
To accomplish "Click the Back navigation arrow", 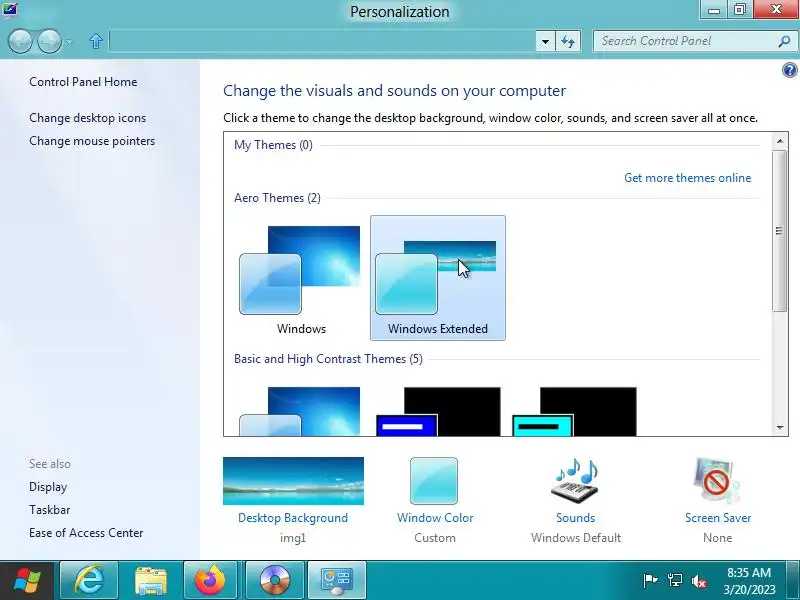I will [x=21, y=41].
